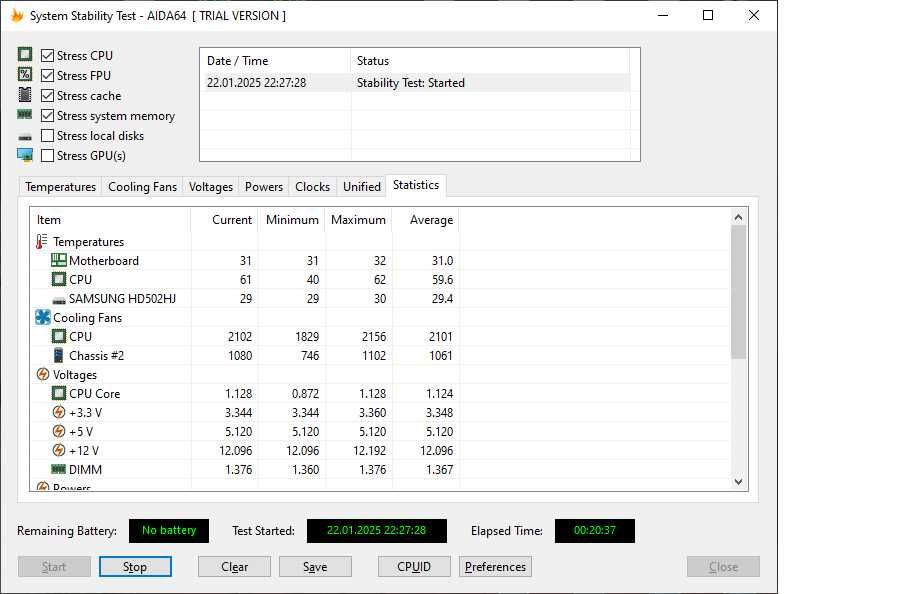Click the Item column header
Viewport: 910px width, 594px height.
(110, 220)
